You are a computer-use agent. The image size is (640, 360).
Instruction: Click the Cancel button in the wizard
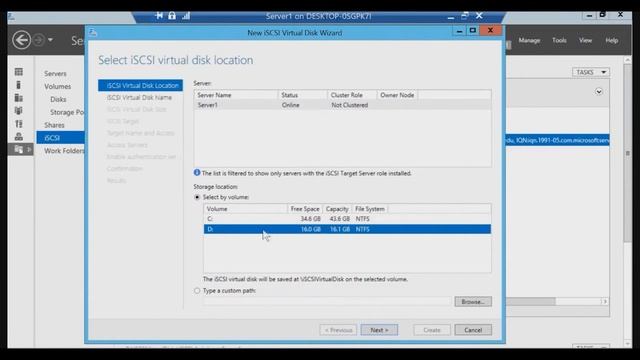click(x=473, y=330)
